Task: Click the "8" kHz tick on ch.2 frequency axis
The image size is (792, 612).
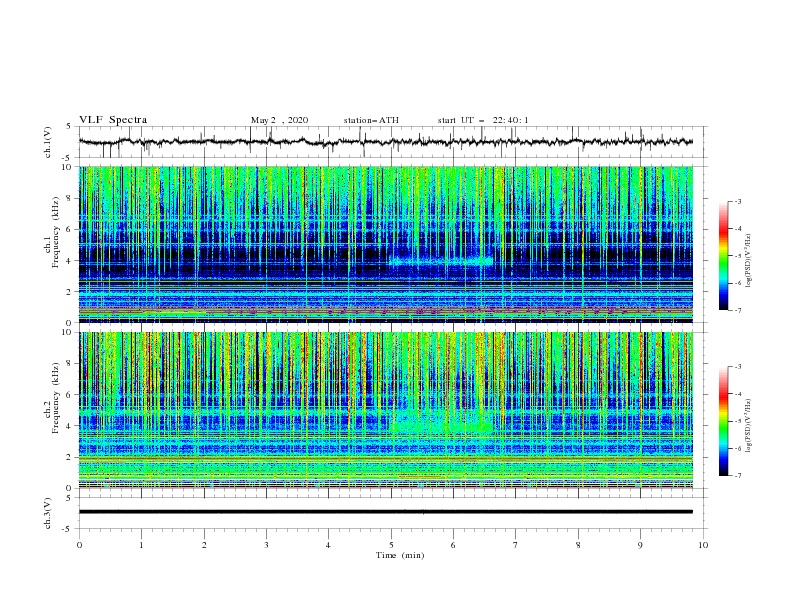Action: (x=70, y=364)
